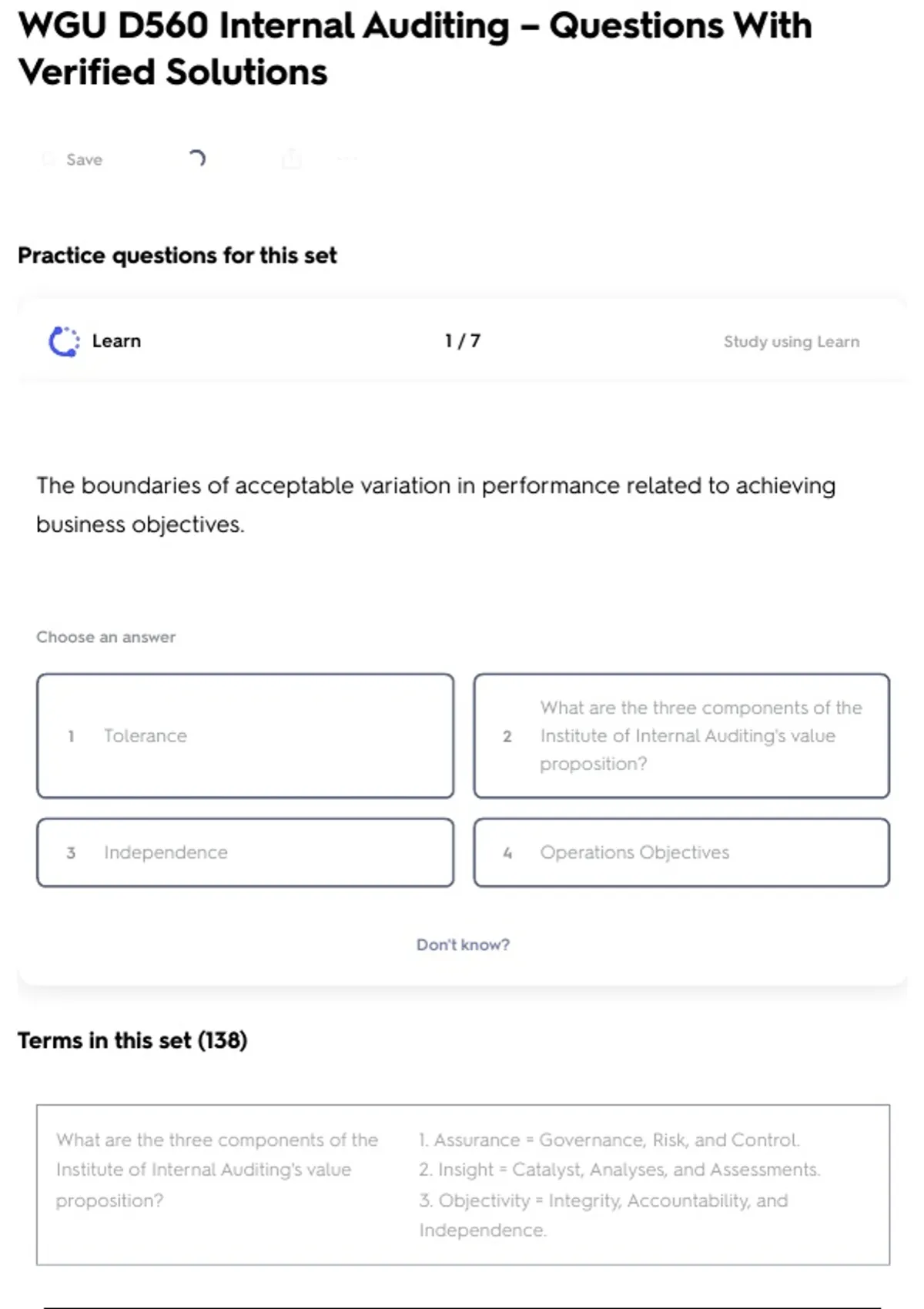Click the 1 / 7 question counter
The image size is (924, 1309).
click(463, 341)
